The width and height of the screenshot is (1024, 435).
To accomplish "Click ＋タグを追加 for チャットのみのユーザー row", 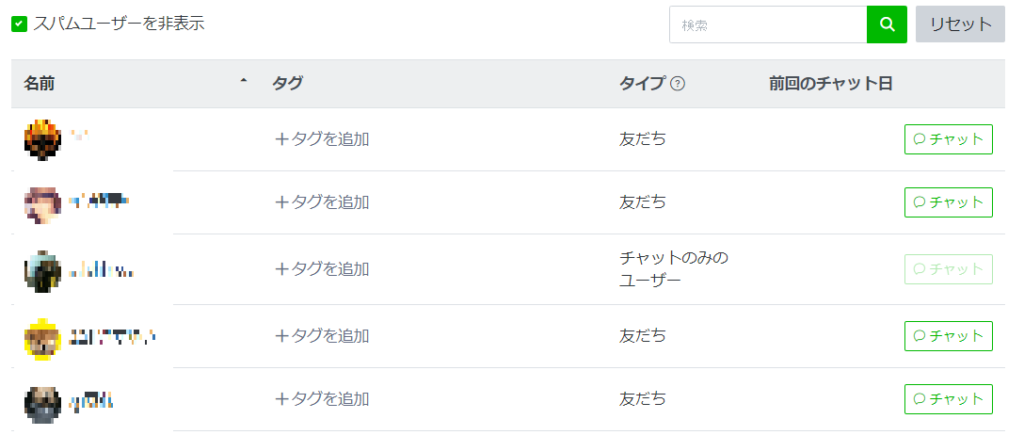I will (x=322, y=268).
